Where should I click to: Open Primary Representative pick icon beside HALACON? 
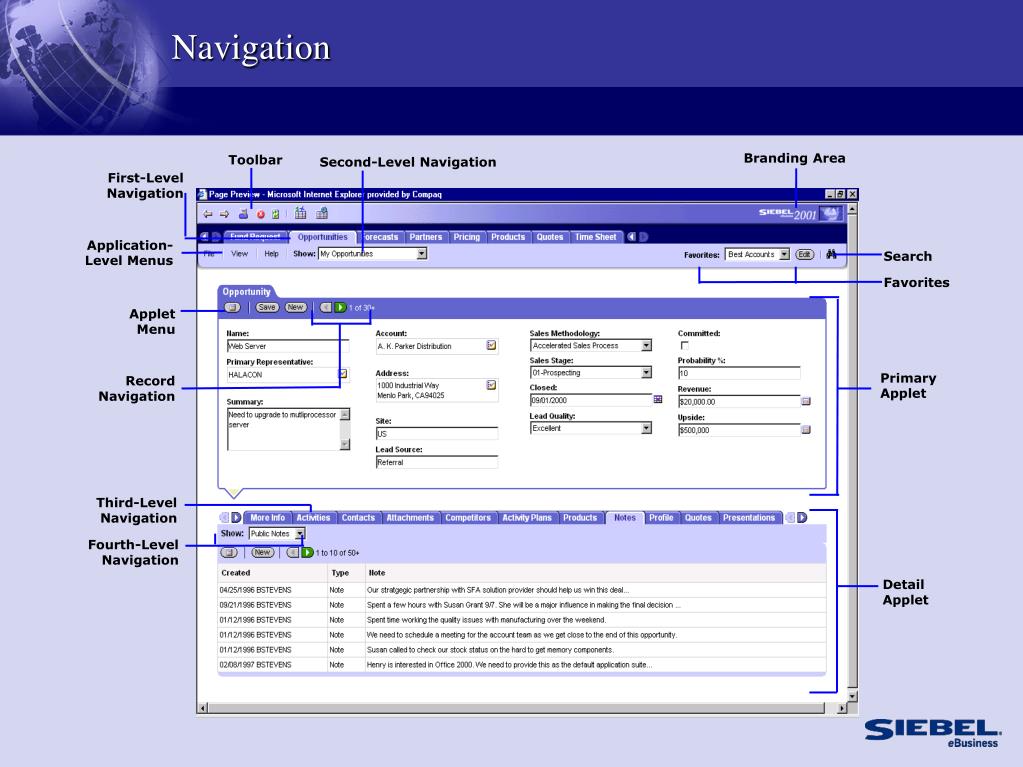pos(343,374)
